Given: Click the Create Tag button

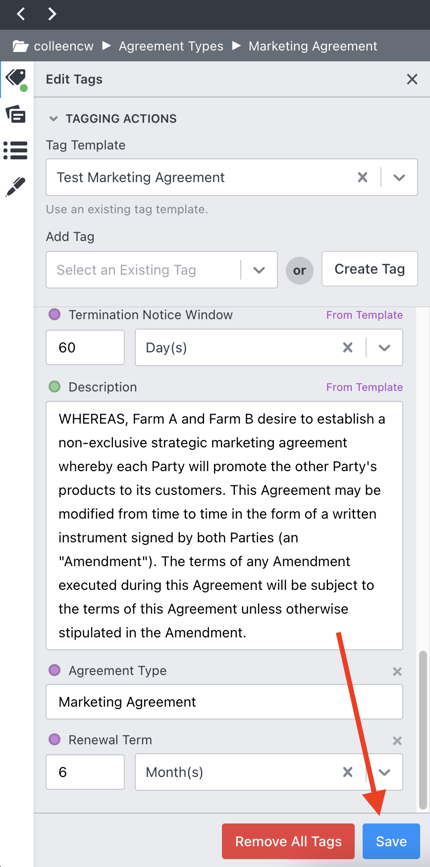Looking at the screenshot, I should [x=370, y=269].
